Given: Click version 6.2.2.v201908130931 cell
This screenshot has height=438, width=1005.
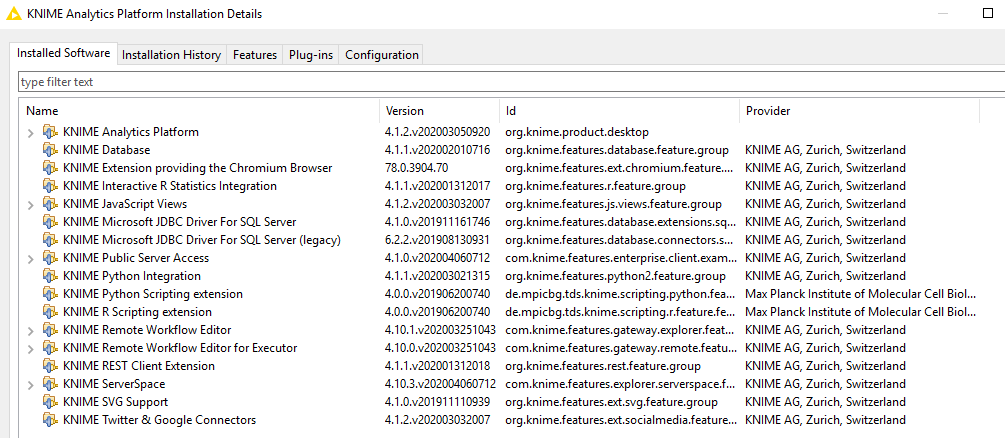Looking at the screenshot, I should pyautogui.click(x=438, y=240).
